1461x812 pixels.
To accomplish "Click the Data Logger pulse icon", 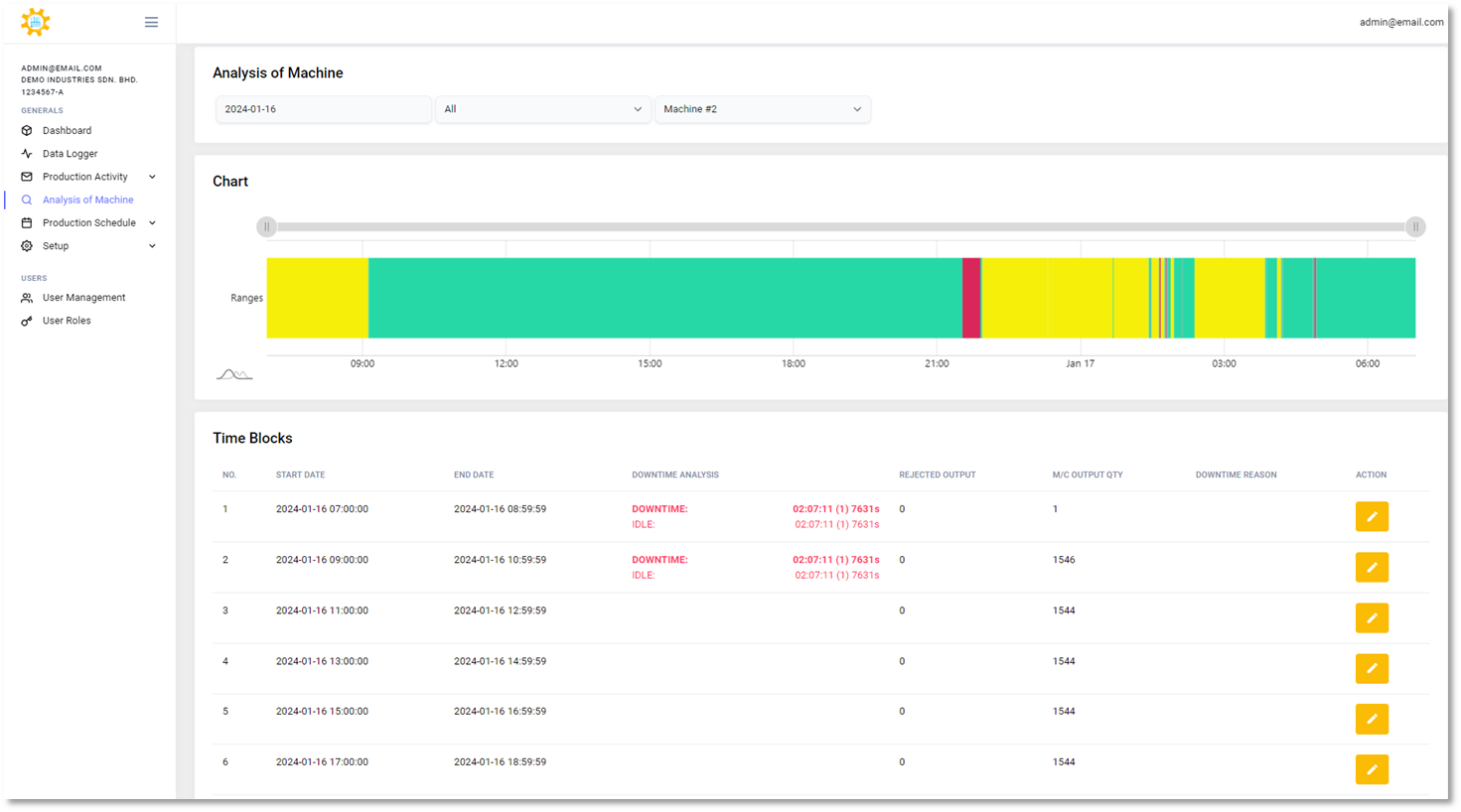I will tap(27, 154).
